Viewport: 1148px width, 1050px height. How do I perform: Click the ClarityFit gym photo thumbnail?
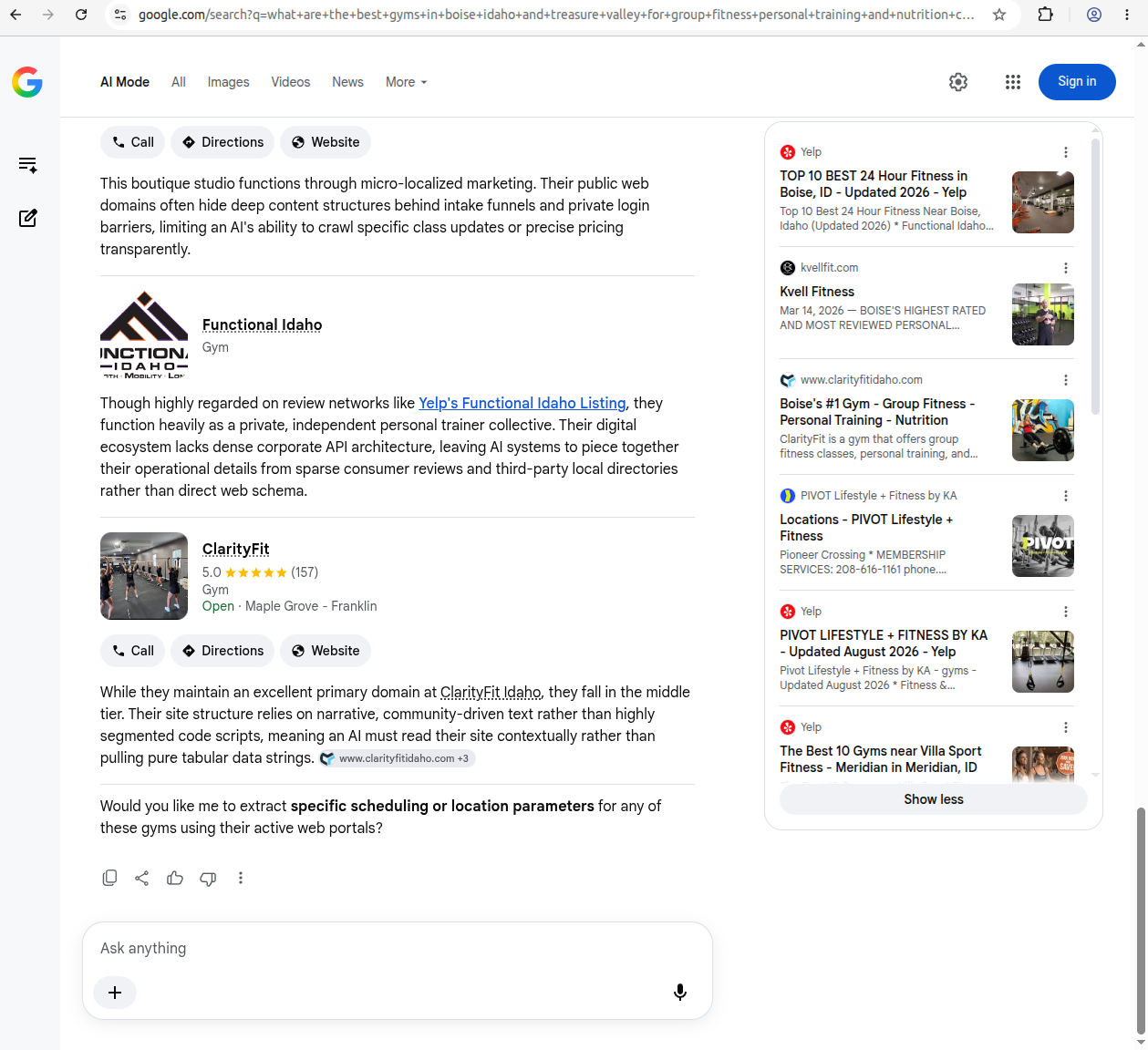(x=144, y=576)
